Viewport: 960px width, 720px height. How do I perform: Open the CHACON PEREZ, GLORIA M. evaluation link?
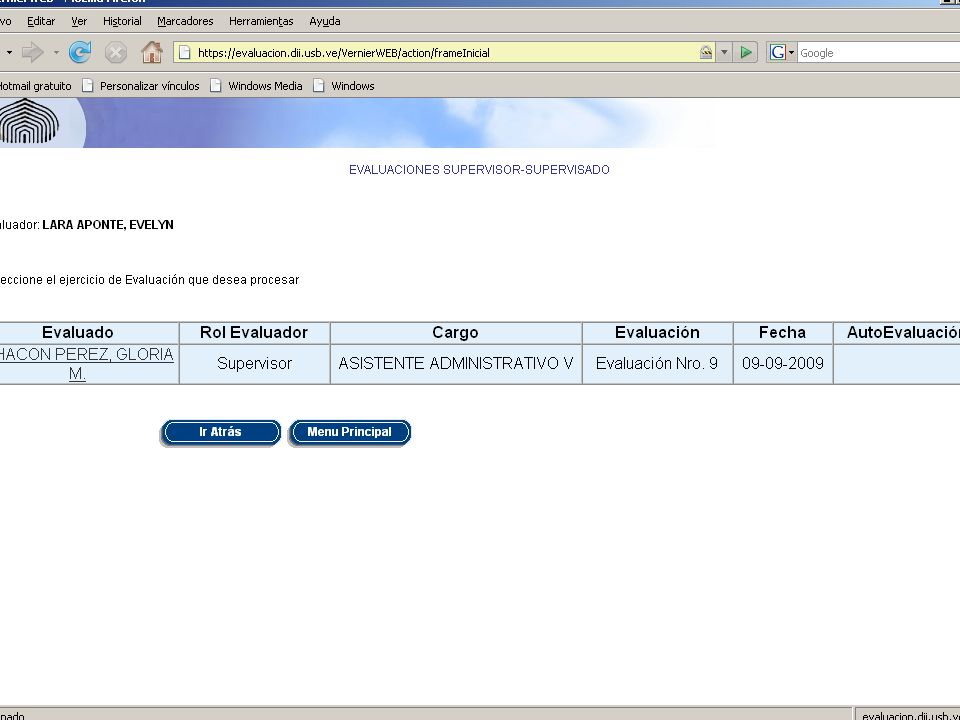pyautogui.click(x=86, y=364)
